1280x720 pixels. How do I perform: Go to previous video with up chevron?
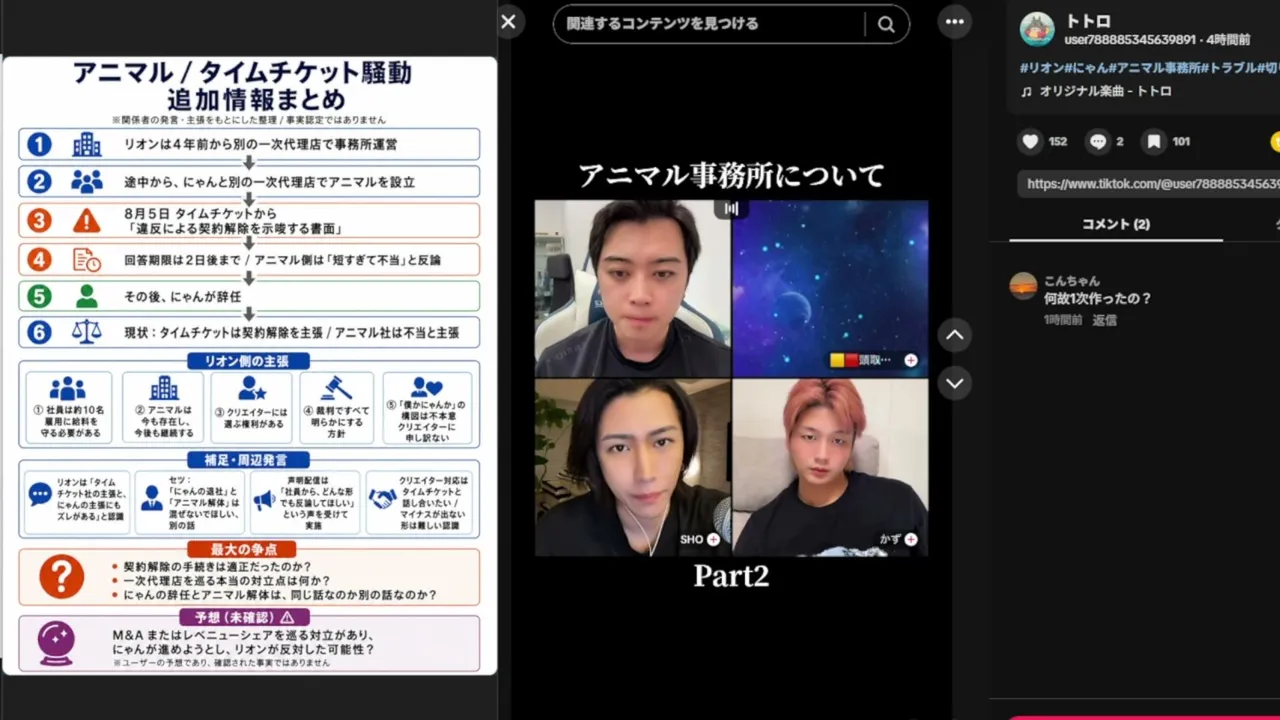955,335
